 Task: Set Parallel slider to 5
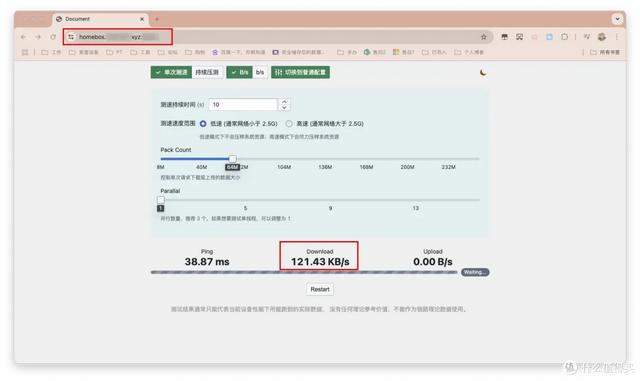pyautogui.click(x=245, y=208)
